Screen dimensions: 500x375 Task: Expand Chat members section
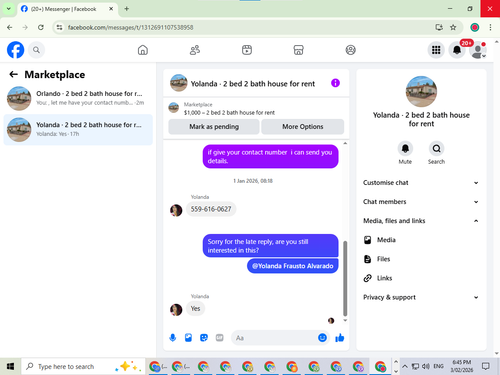[x=421, y=202]
